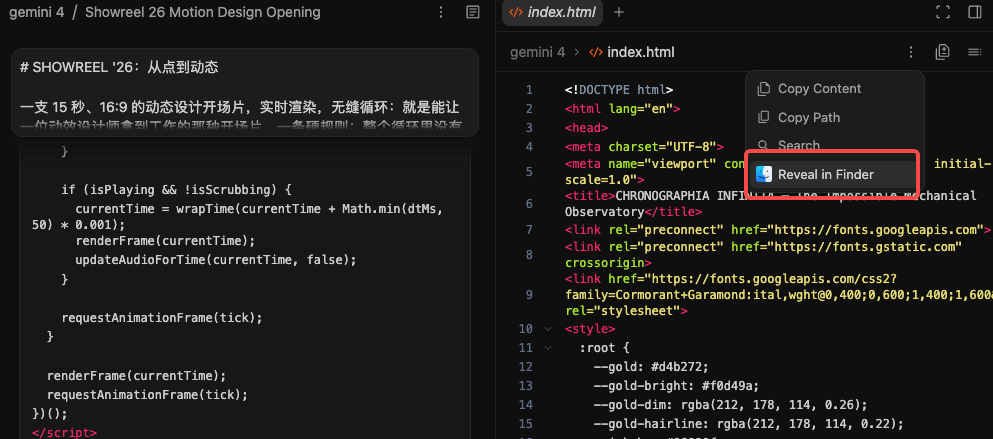
Task: Click line number 1 in the gutter
Action: (529, 90)
